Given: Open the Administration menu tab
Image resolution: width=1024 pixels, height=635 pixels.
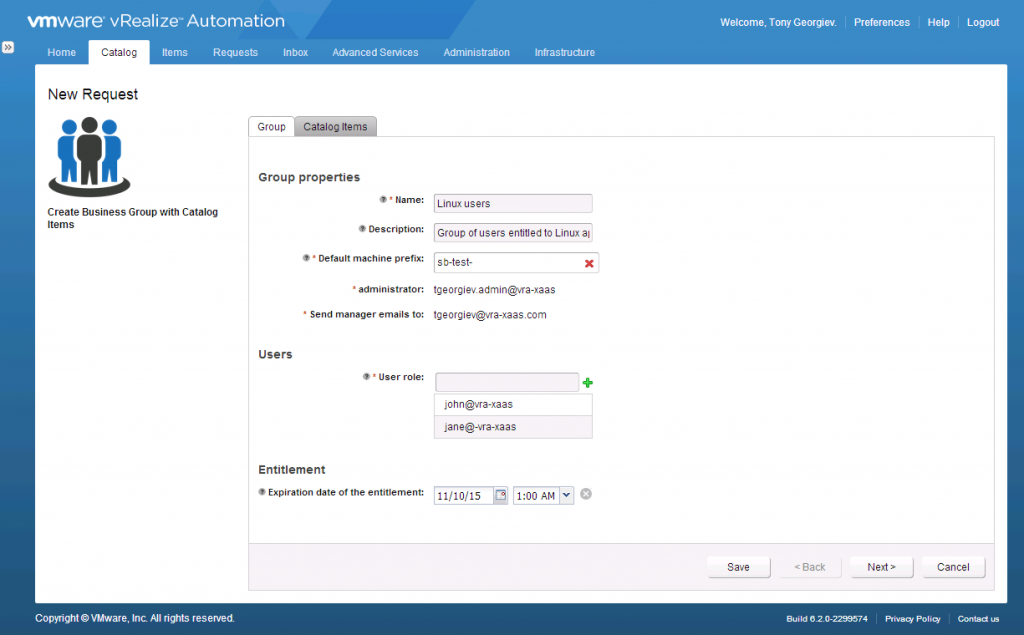Looking at the screenshot, I should tap(476, 52).
